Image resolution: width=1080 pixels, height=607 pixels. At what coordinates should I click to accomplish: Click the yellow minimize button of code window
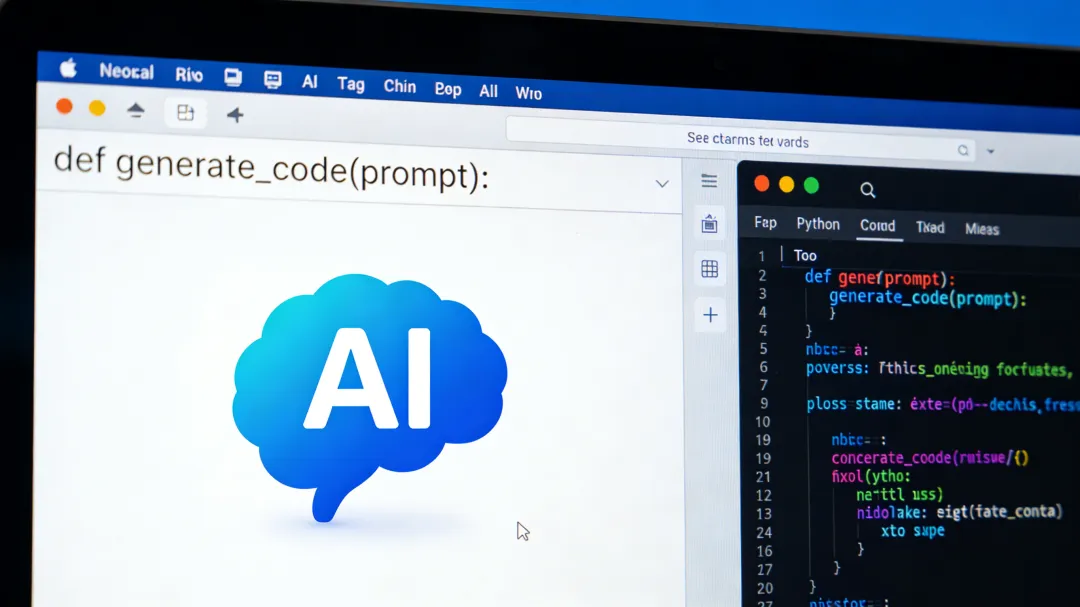coord(787,185)
